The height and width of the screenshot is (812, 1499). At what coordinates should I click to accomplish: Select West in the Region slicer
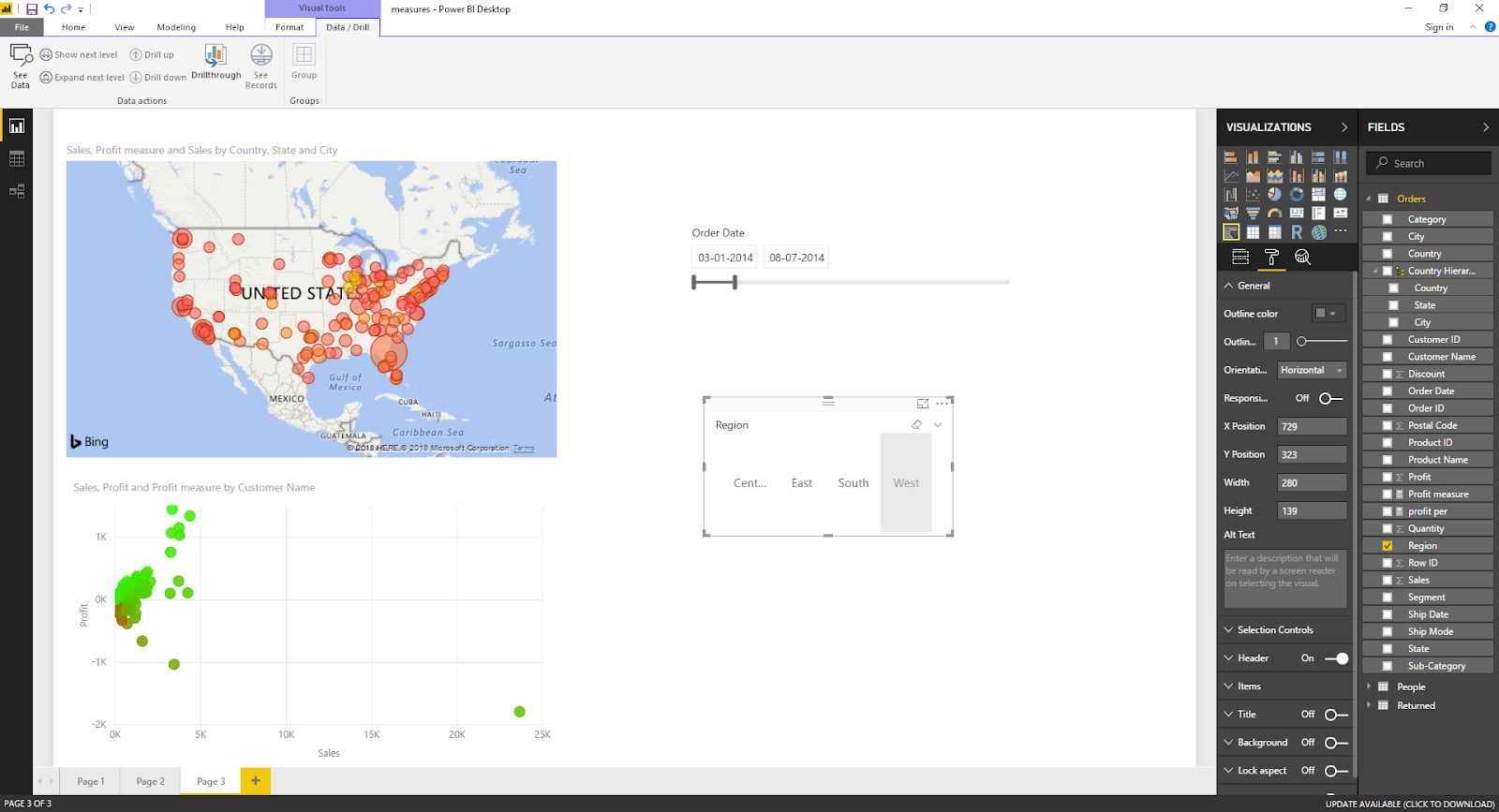906,483
